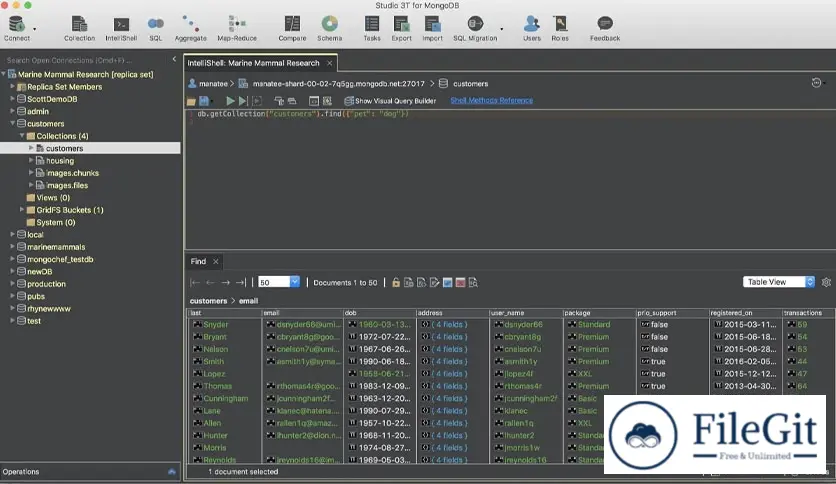
Task: Click the package column header
Action: [599, 313]
